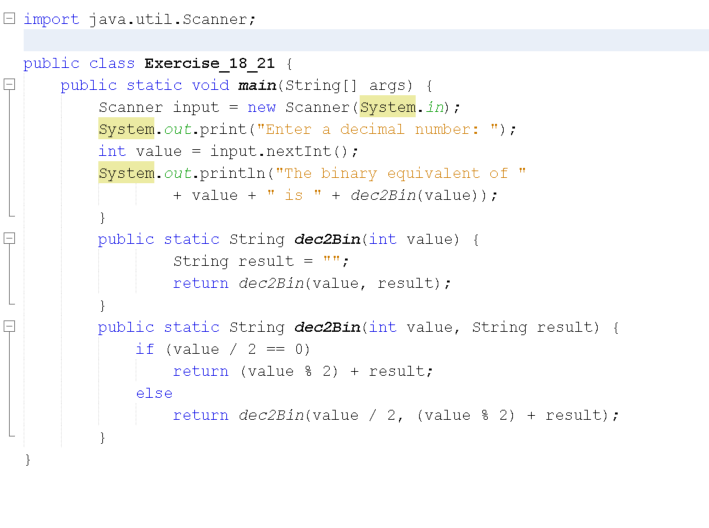The image size is (709, 528).
Task: Collapse the main method fold marker
Action: click(9, 84)
